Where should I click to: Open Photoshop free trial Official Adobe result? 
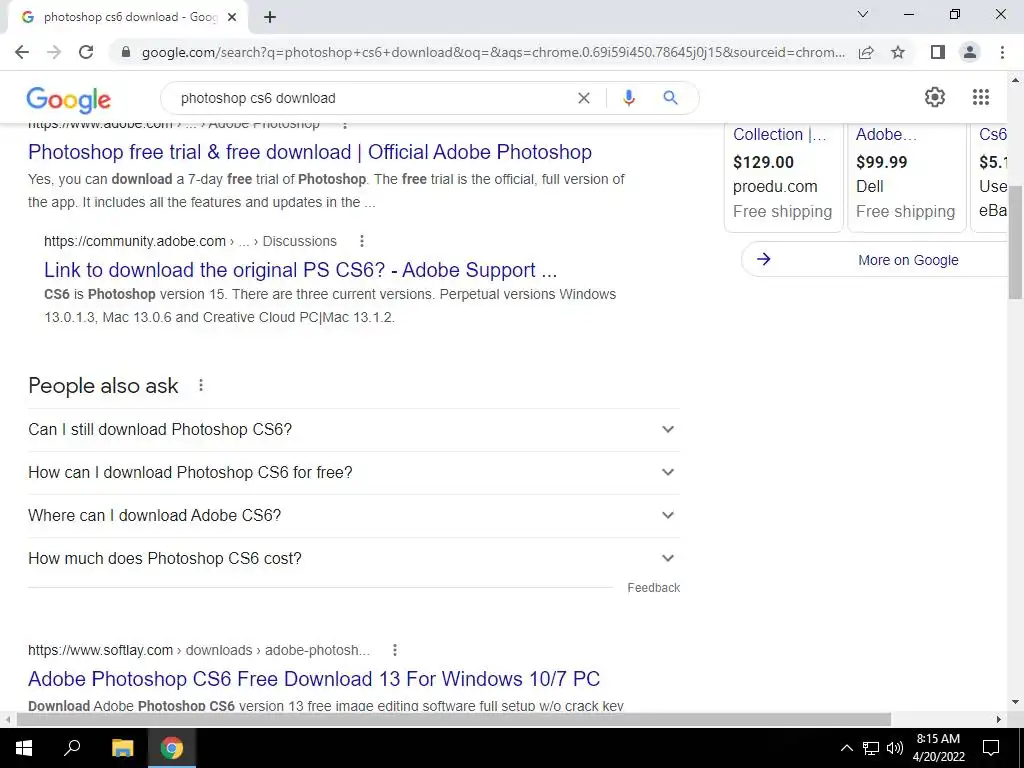pos(310,152)
